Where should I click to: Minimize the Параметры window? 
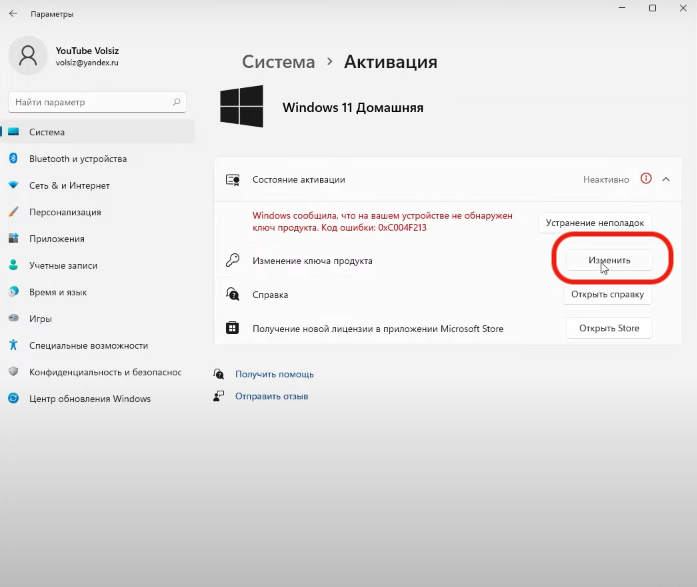coord(622,8)
